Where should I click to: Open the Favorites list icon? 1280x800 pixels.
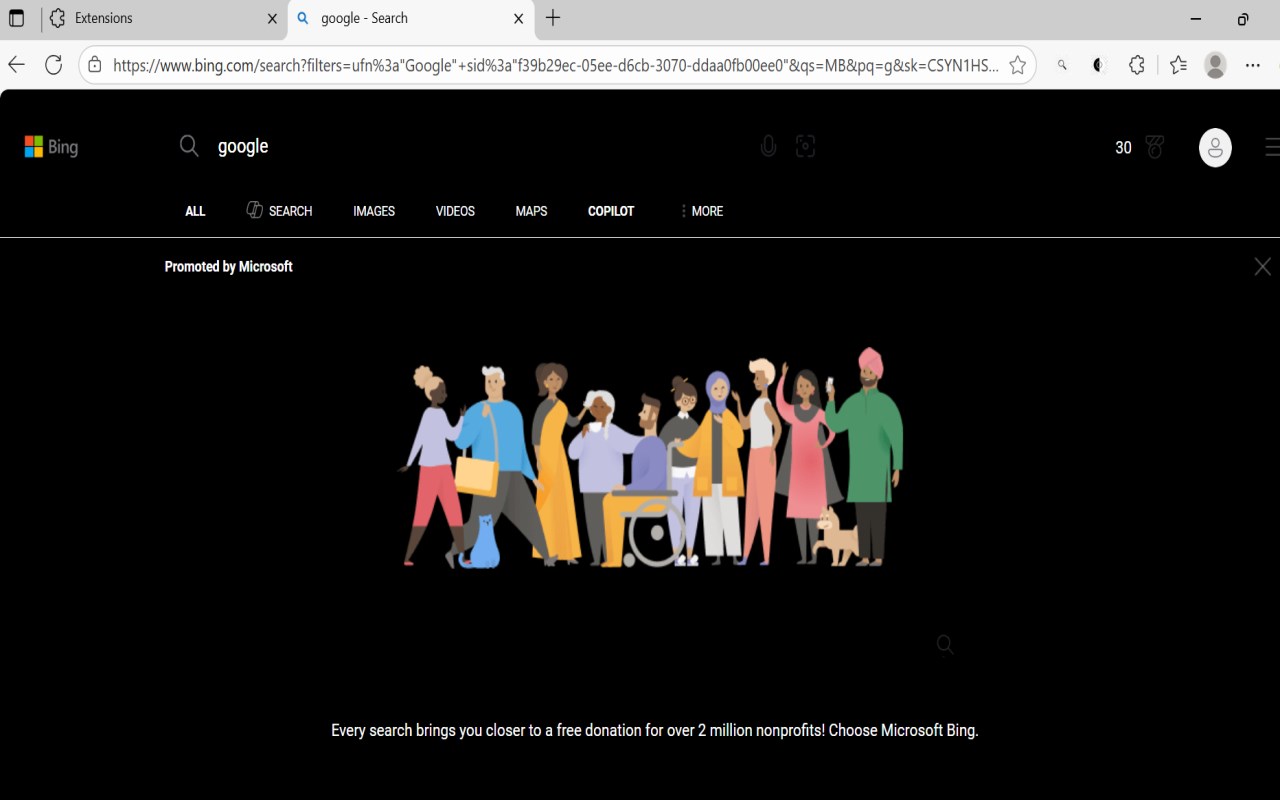coord(1178,65)
